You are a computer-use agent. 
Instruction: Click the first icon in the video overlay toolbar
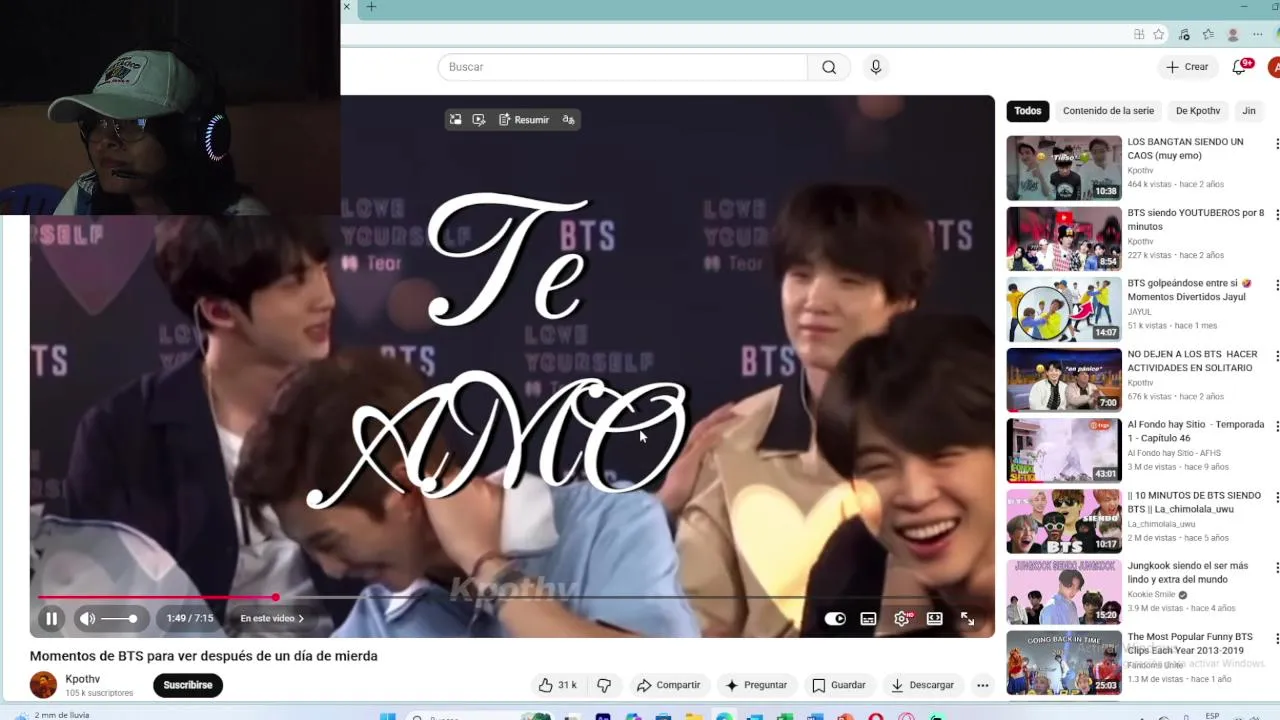click(455, 120)
